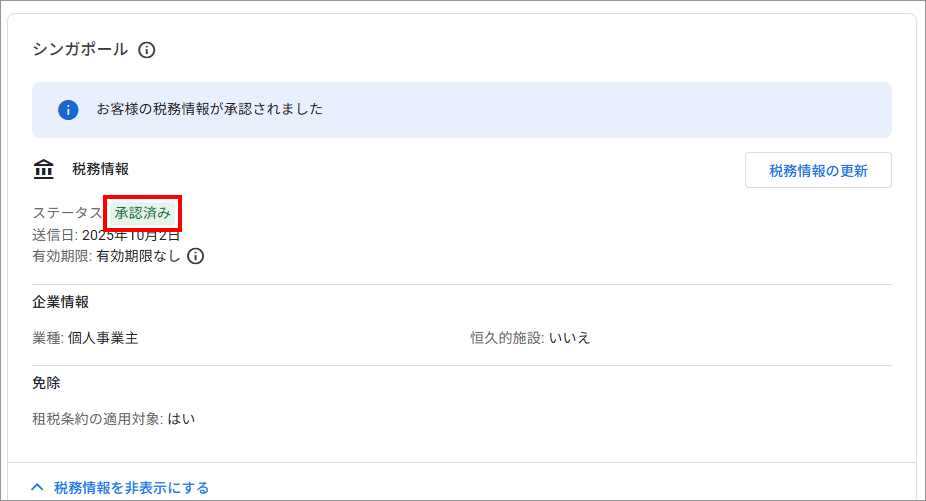Click the 税務情報を非表示にする link text
This screenshot has width=926, height=501.
132,488
